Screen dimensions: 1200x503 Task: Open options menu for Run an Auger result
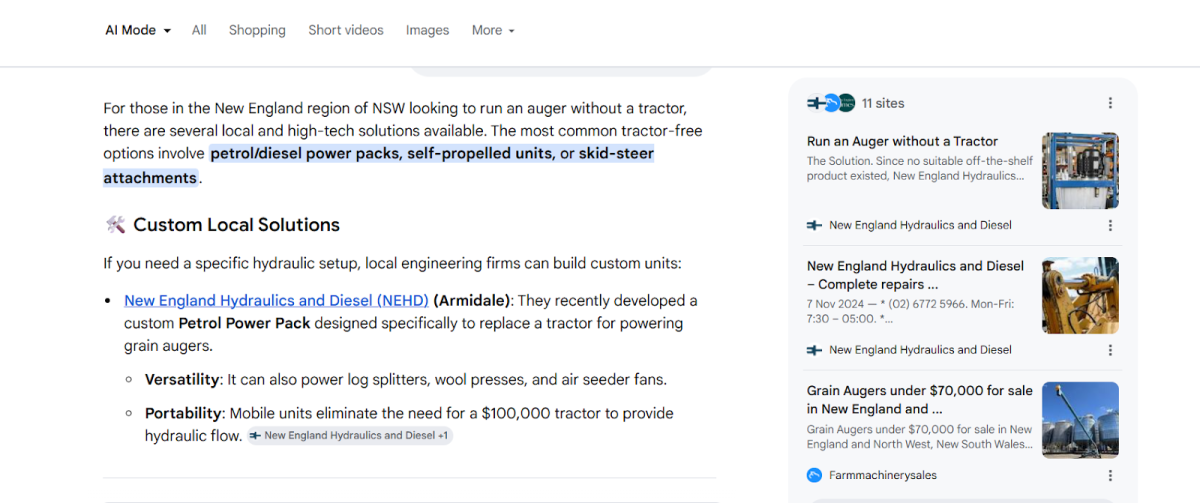click(x=1110, y=225)
